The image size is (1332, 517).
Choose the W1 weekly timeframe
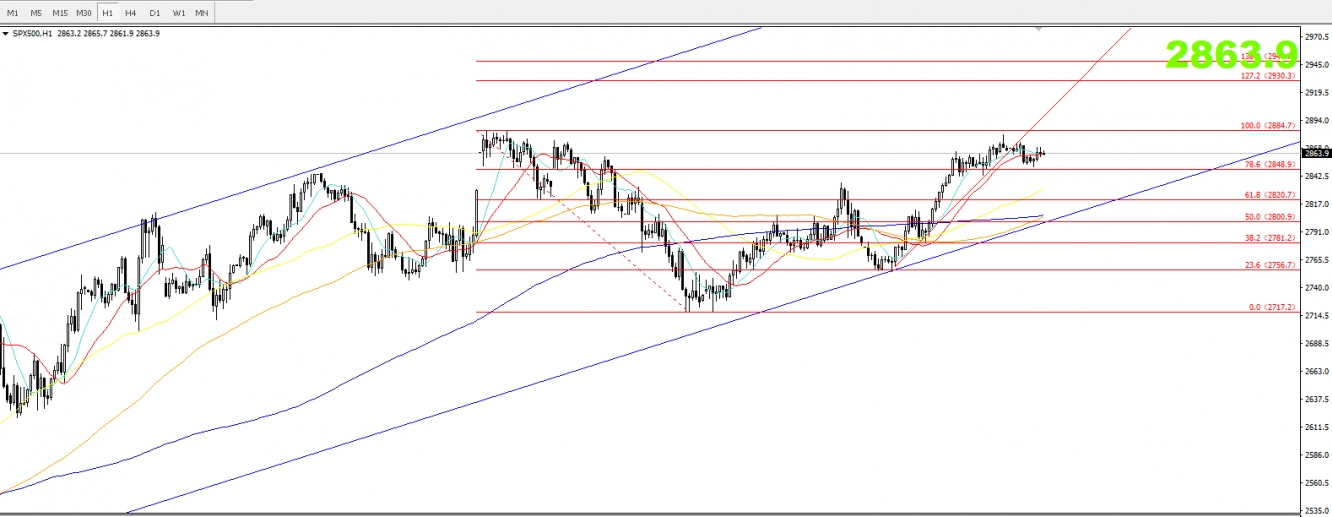[x=178, y=13]
